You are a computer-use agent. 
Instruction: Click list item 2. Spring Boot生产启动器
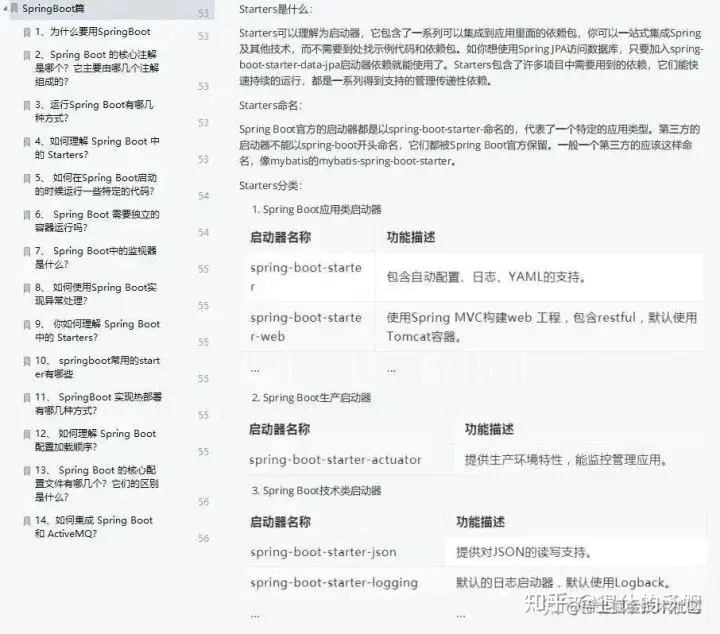pyautogui.click(x=311, y=398)
